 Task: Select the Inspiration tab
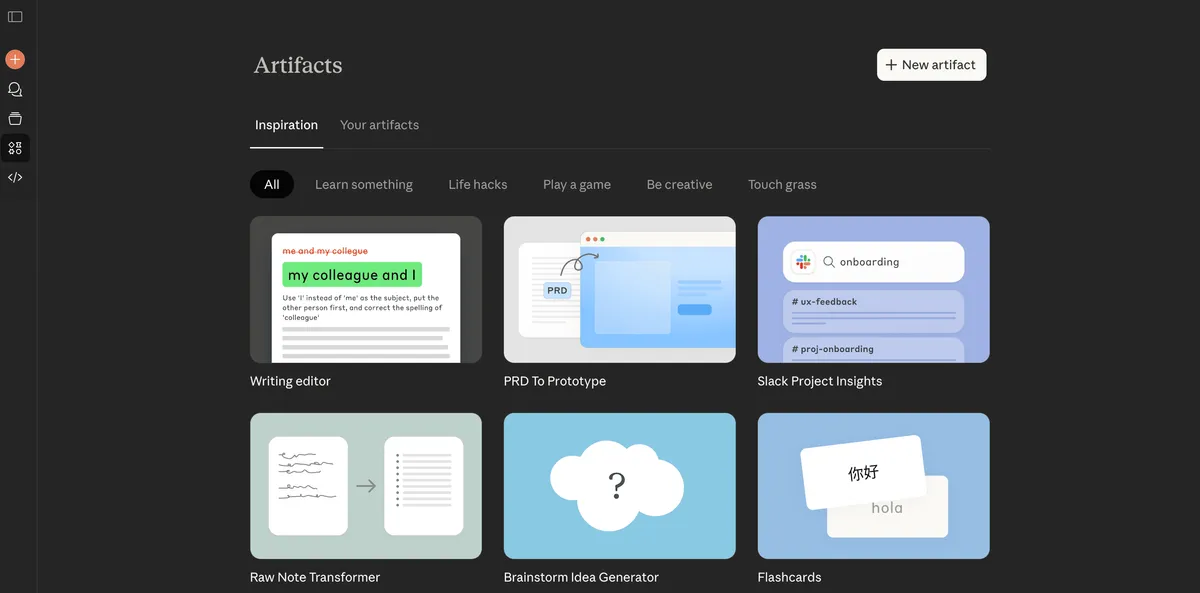(286, 124)
